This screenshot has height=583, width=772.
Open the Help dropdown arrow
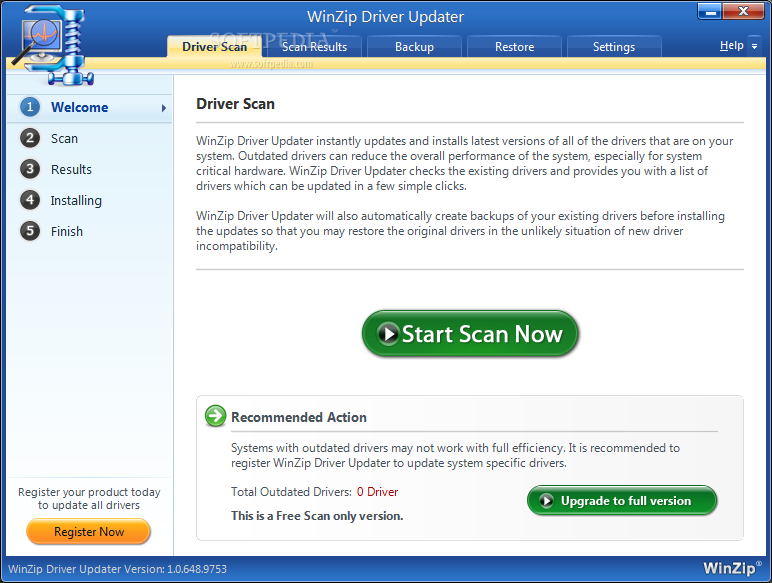(754, 46)
